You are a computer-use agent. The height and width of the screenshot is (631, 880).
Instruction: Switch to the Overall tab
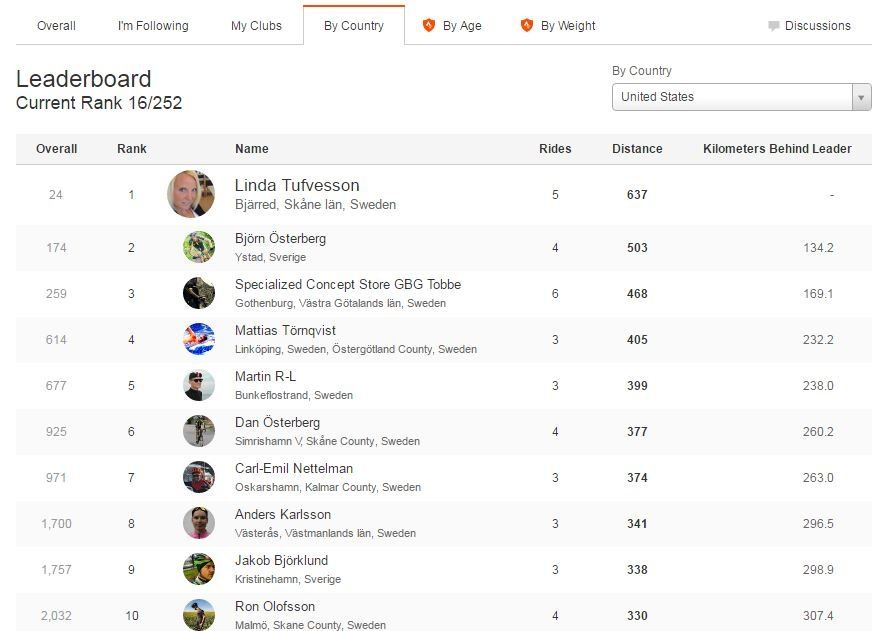(56, 26)
